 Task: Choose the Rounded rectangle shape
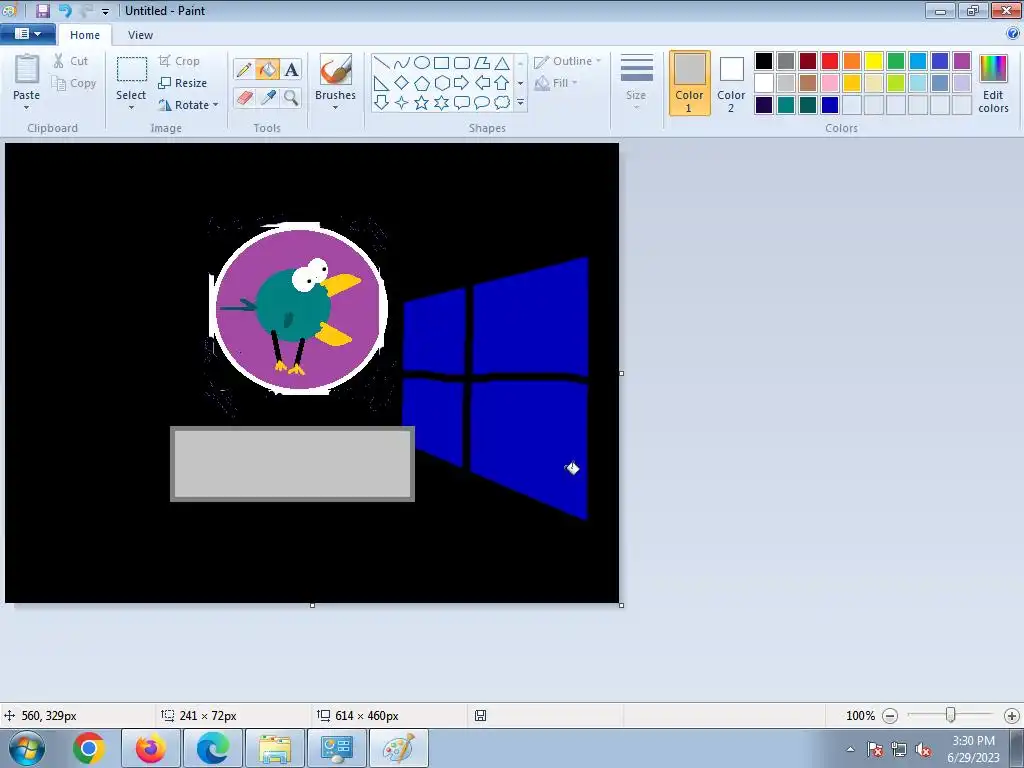462,63
